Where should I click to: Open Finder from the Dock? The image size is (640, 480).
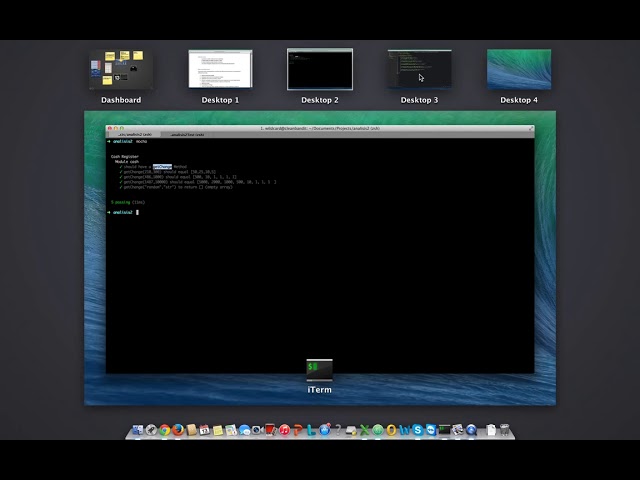coord(138,430)
